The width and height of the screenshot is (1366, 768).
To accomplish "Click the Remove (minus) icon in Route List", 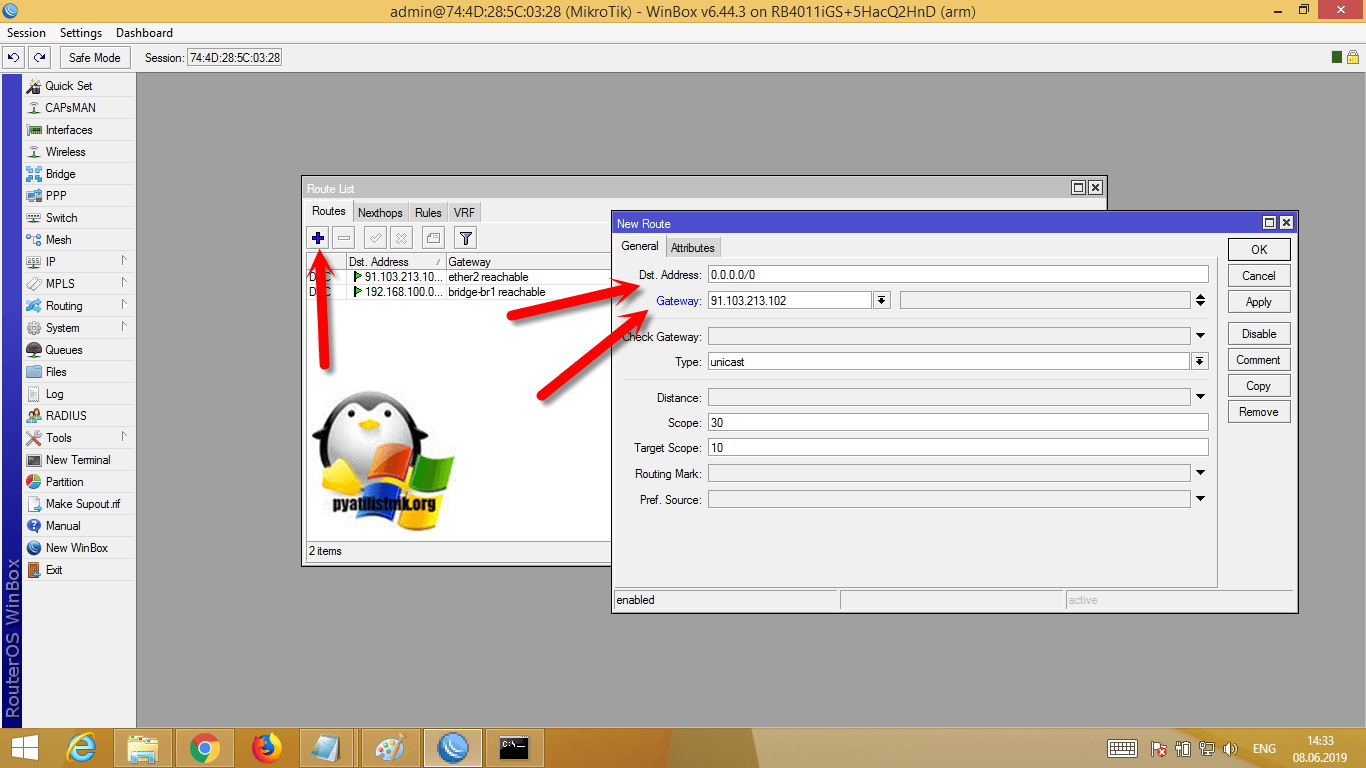I will pos(343,238).
